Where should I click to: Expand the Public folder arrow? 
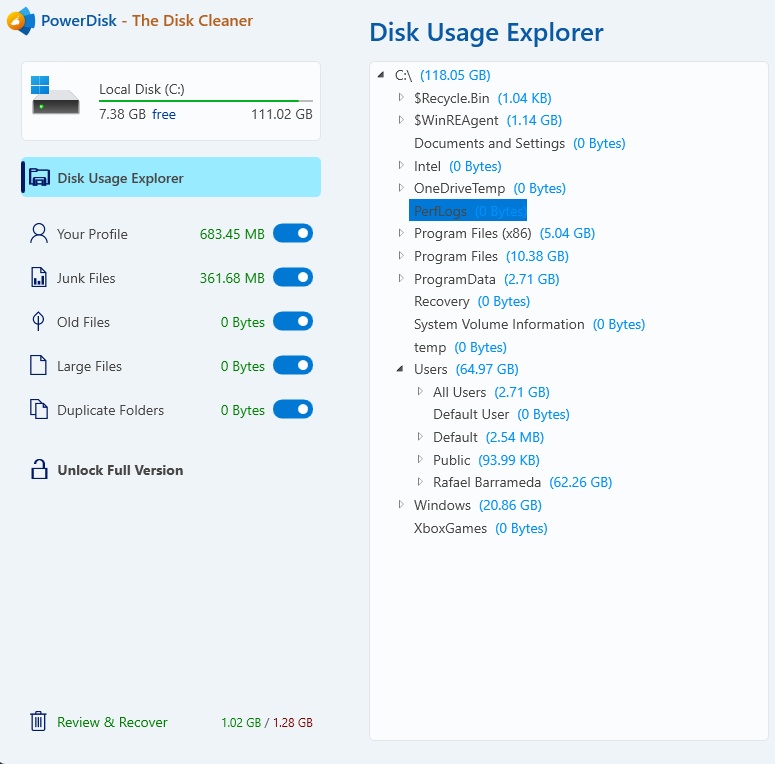(420, 459)
